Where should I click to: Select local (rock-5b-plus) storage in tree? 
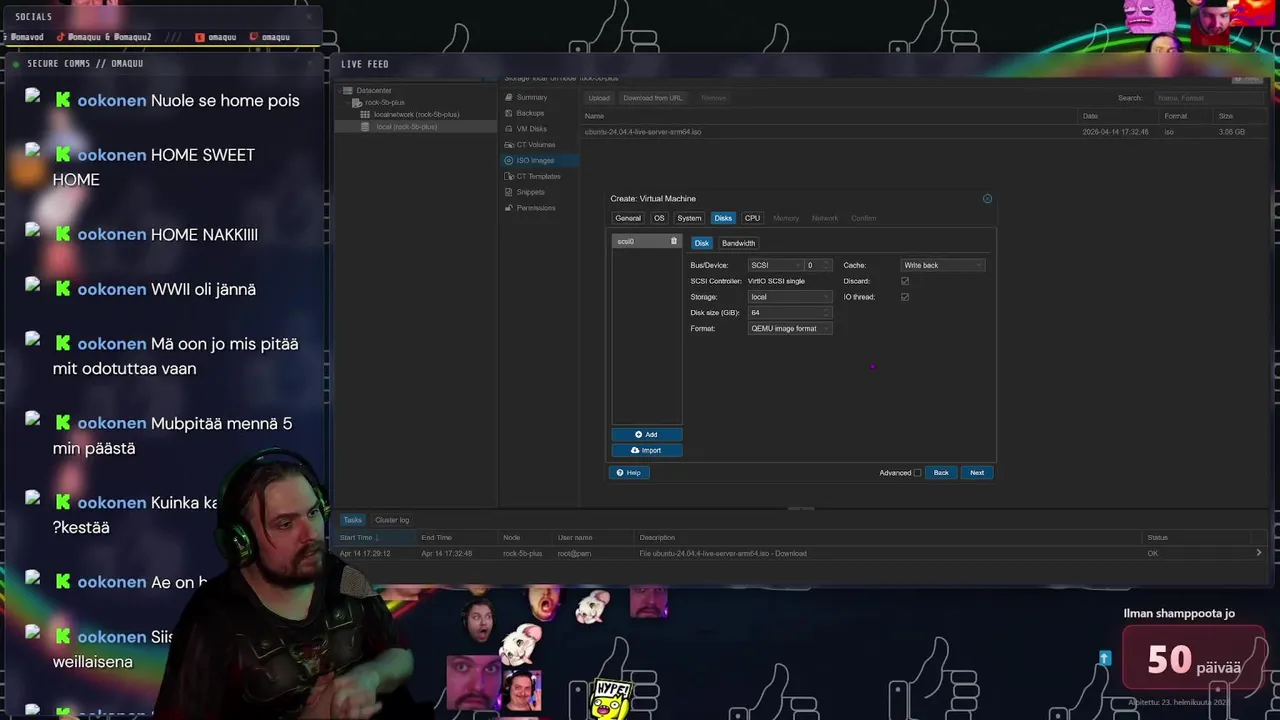tap(406, 127)
